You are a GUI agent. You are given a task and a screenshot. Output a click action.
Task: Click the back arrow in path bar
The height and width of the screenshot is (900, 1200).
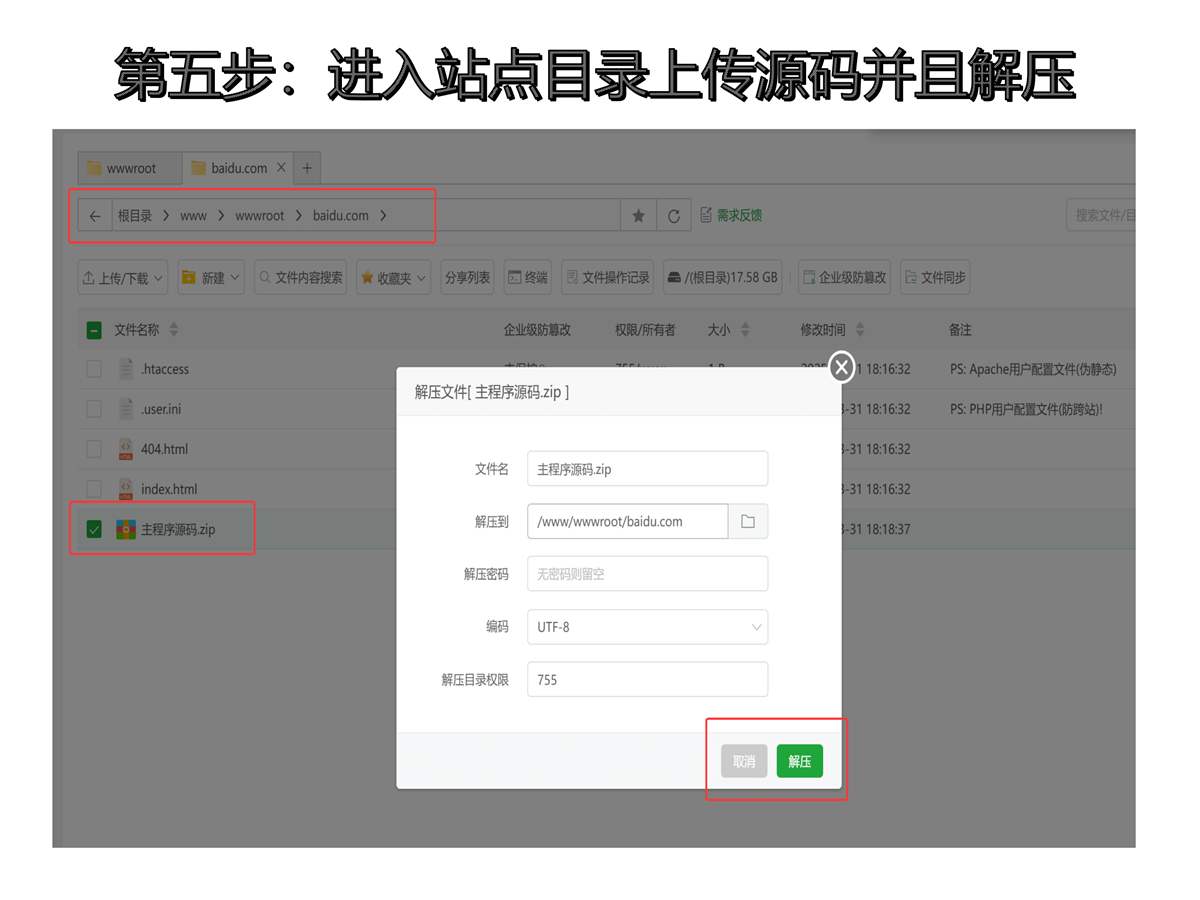(95, 216)
